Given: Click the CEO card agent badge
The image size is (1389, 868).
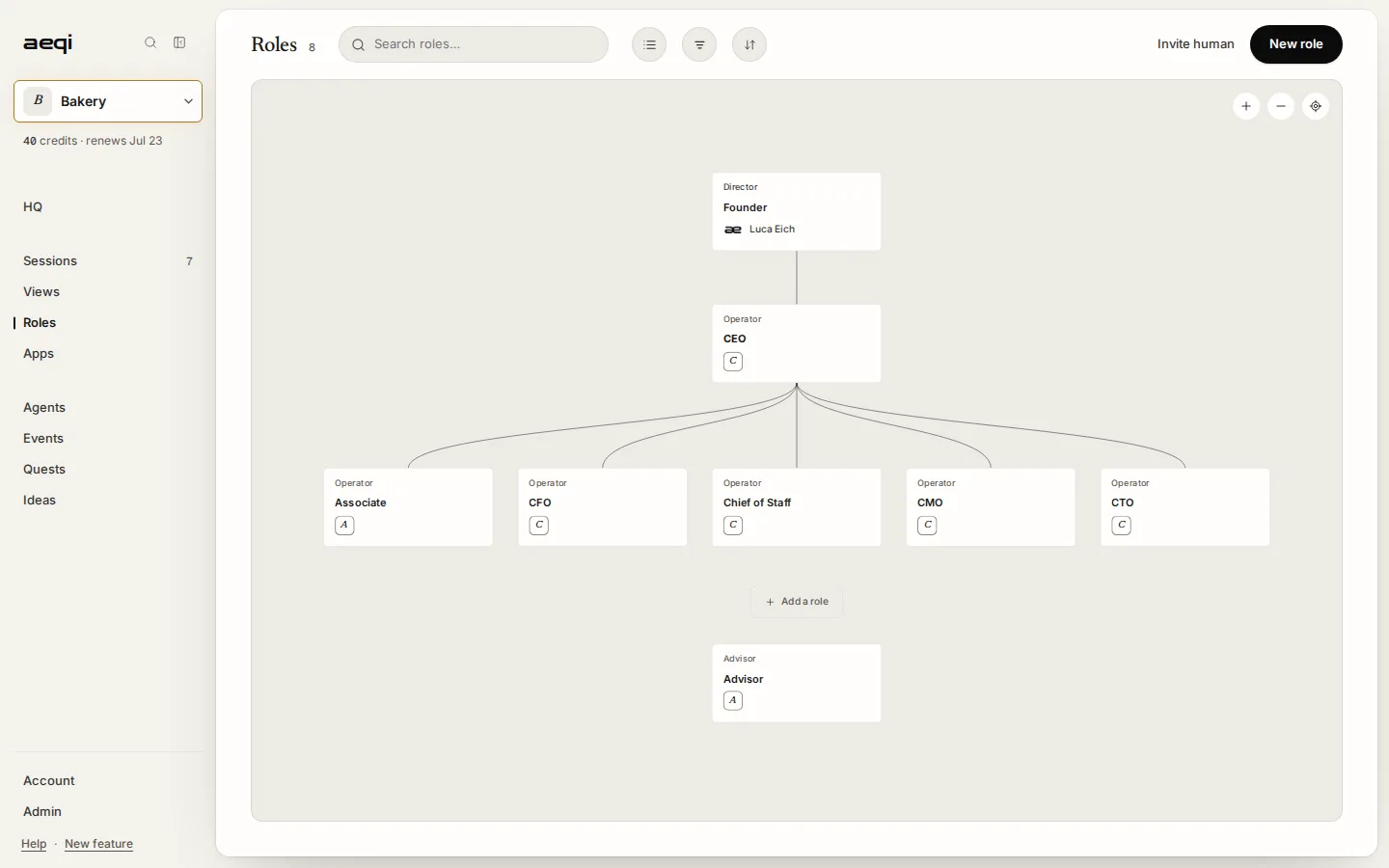Looking at the screenshot, I should pos(733,362).
